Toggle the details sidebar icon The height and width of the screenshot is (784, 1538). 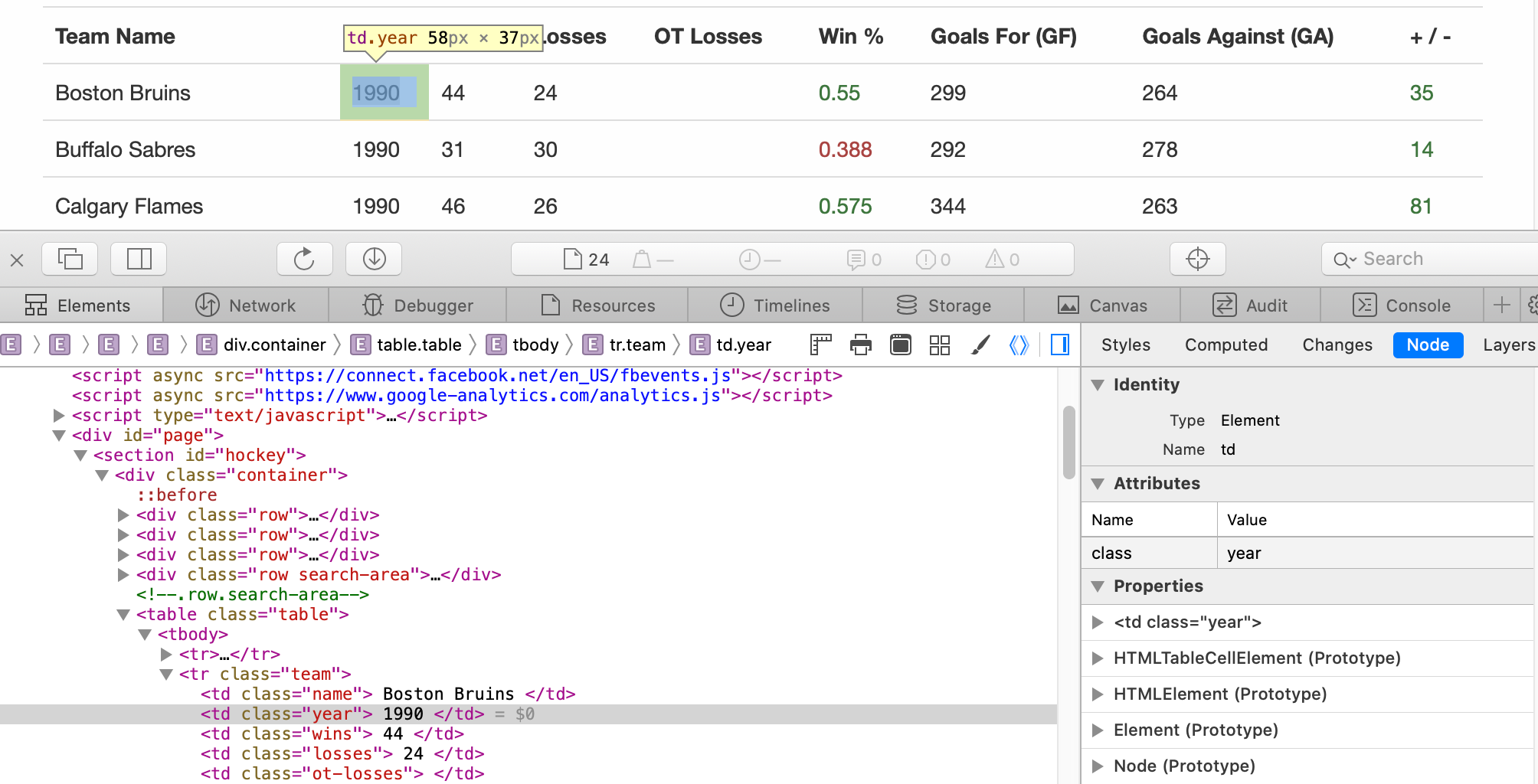1060,345
